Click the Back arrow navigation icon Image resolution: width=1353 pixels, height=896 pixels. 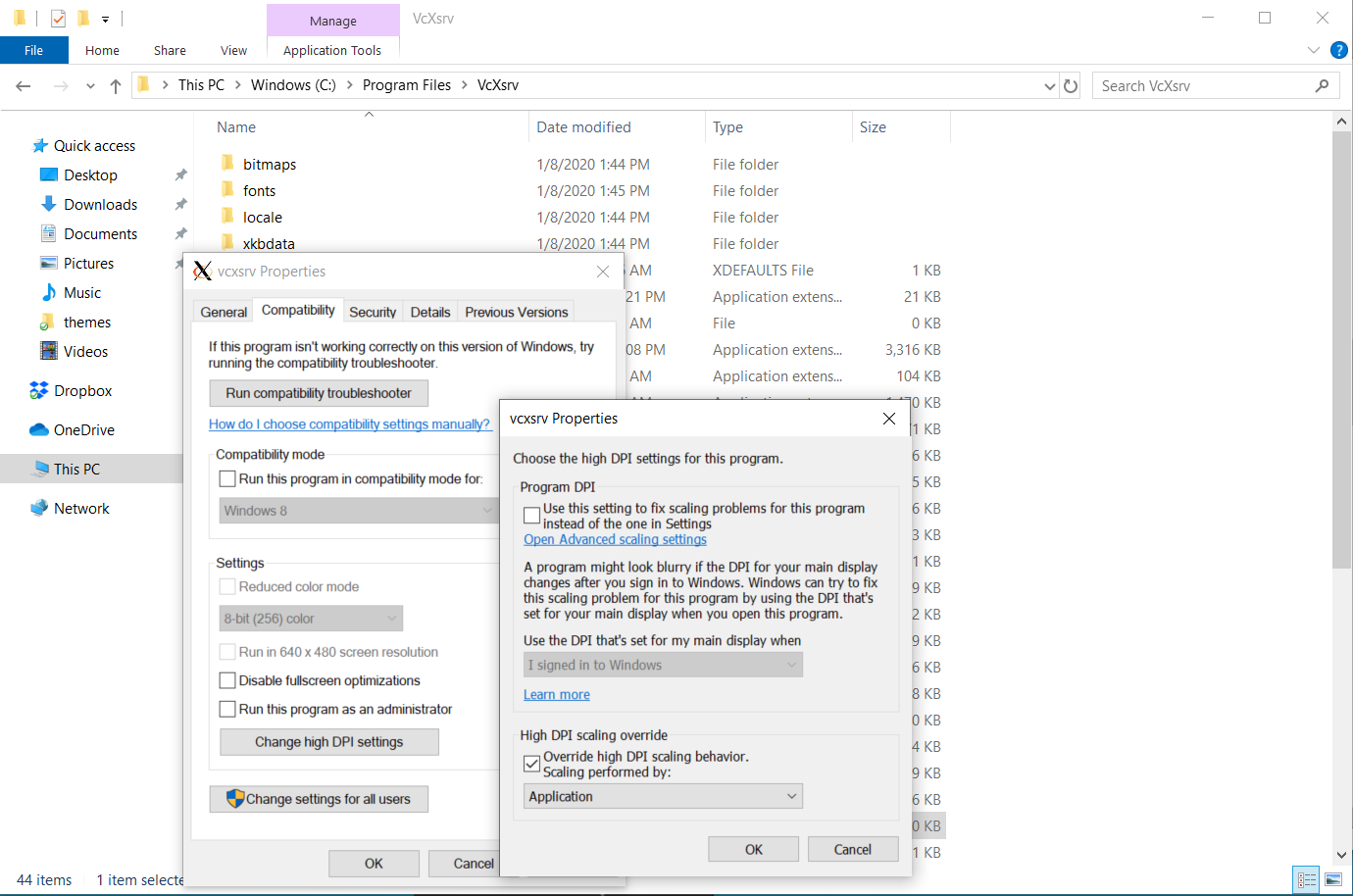click(24, 86)
